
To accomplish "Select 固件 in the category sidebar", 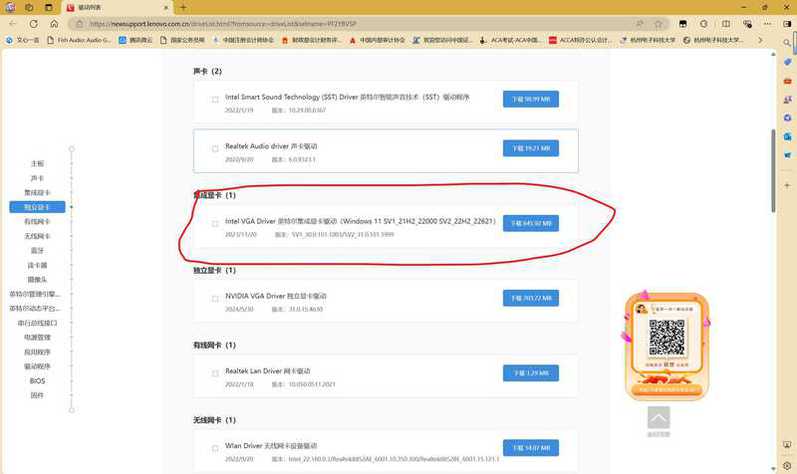I will point(37,395).
